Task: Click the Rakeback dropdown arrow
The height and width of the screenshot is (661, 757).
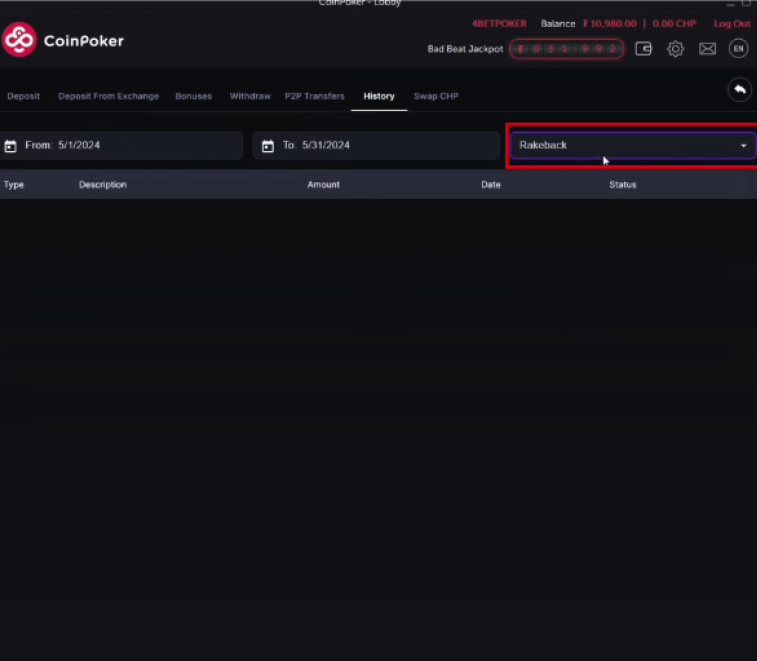Action: point(743,146)
